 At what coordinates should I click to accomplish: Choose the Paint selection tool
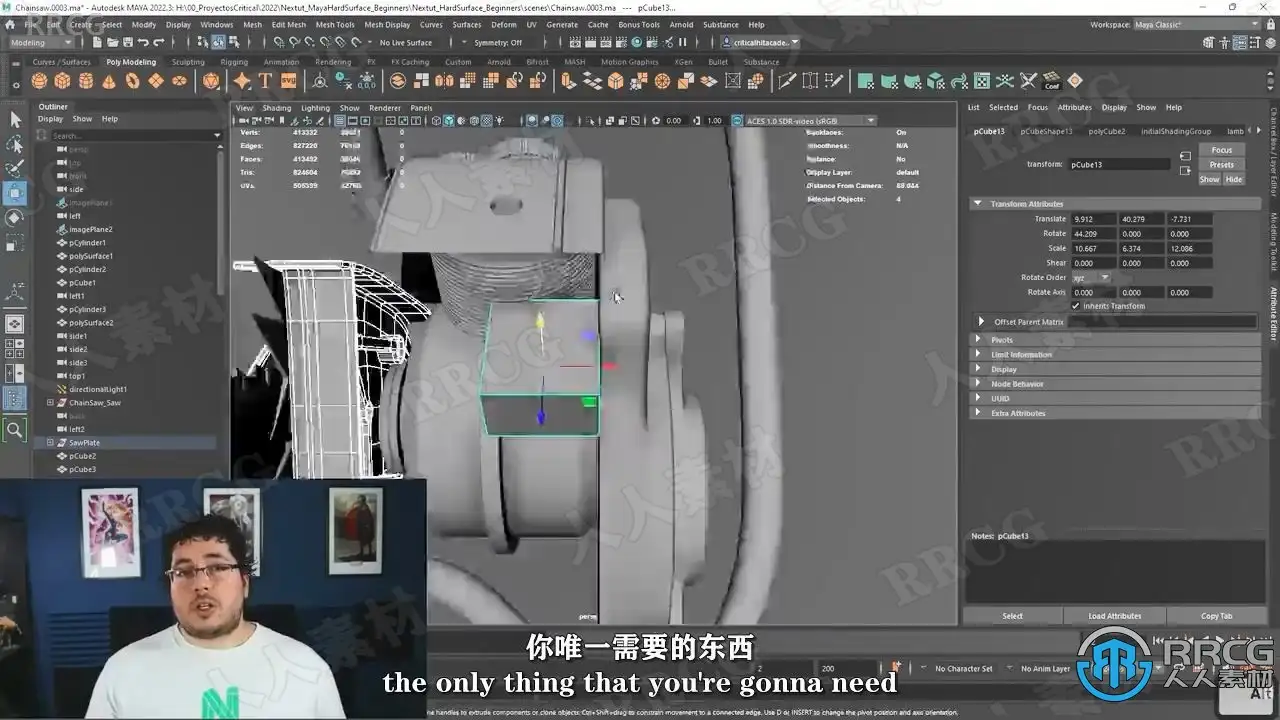[x=15, y=168]
